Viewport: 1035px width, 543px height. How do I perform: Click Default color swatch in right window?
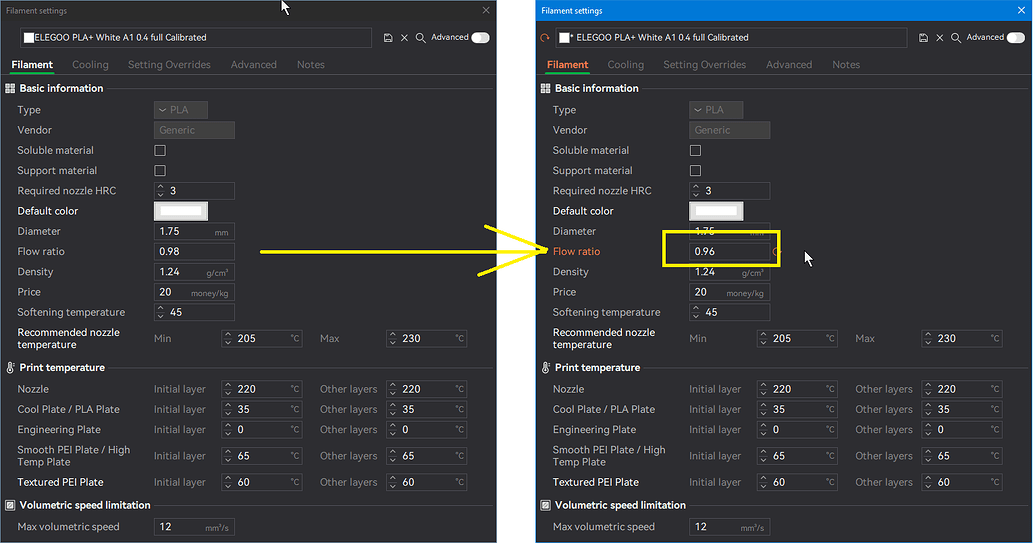point(716,211)
